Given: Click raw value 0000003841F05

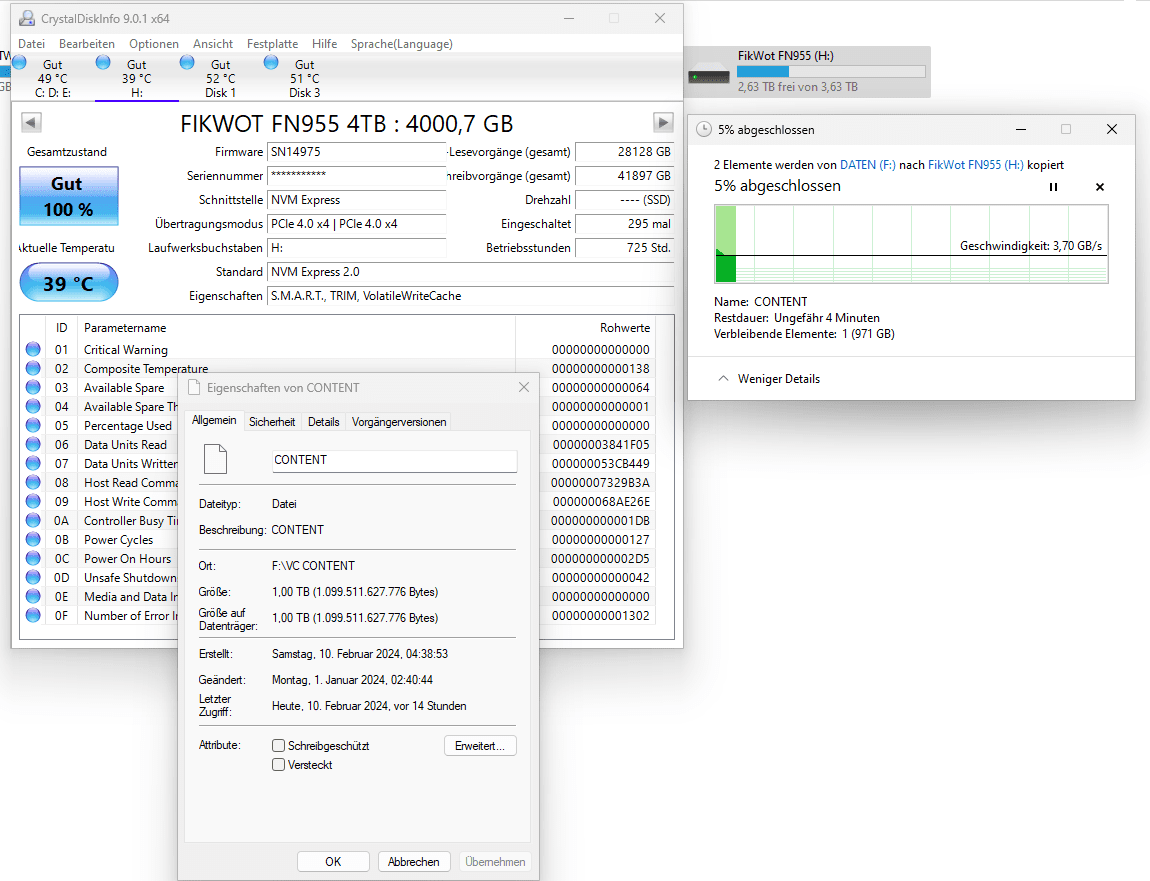Looking at the screenshot, I should click(x=601, y=445).
